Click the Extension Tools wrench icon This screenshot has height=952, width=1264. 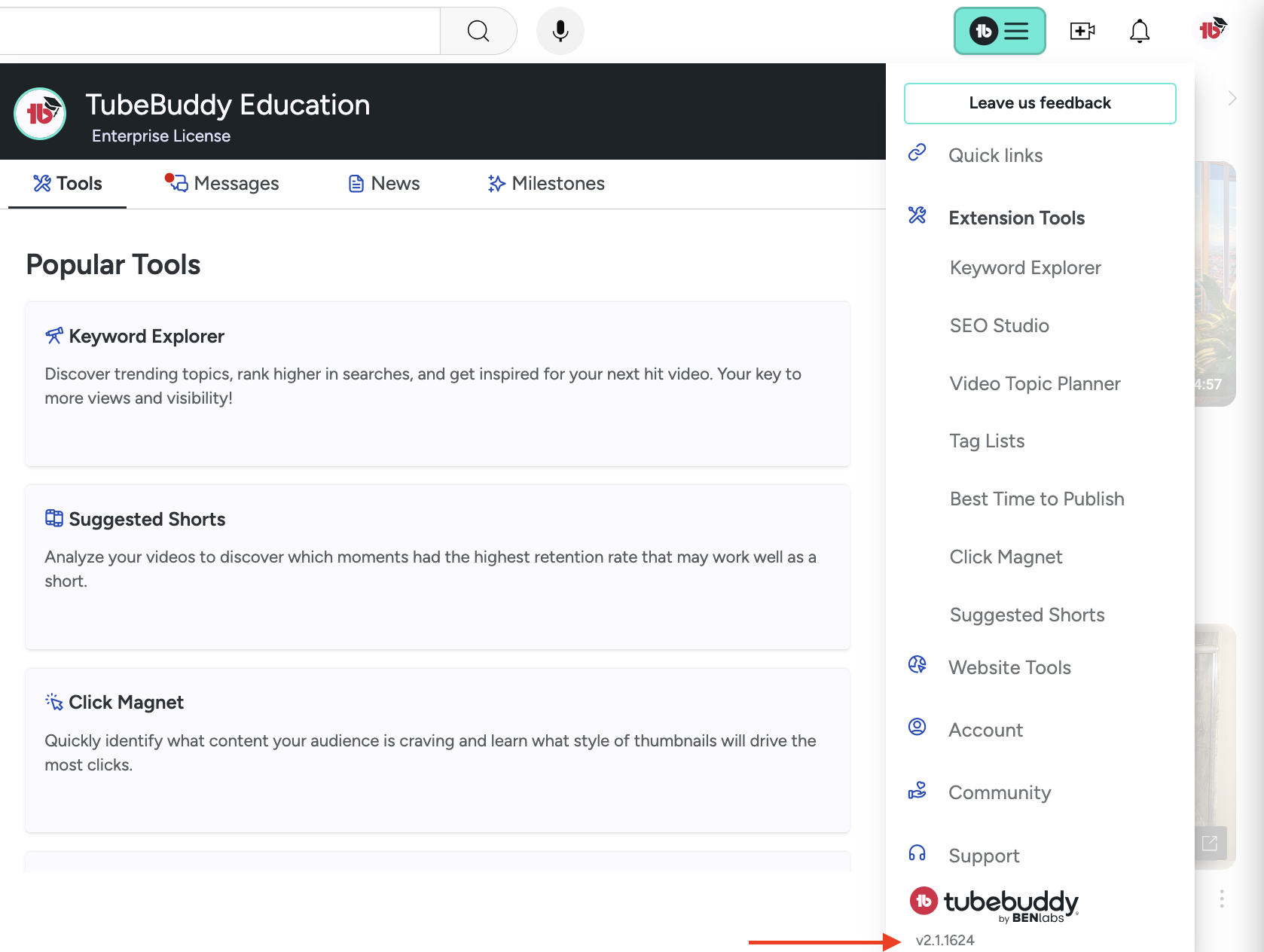point(917,215)
